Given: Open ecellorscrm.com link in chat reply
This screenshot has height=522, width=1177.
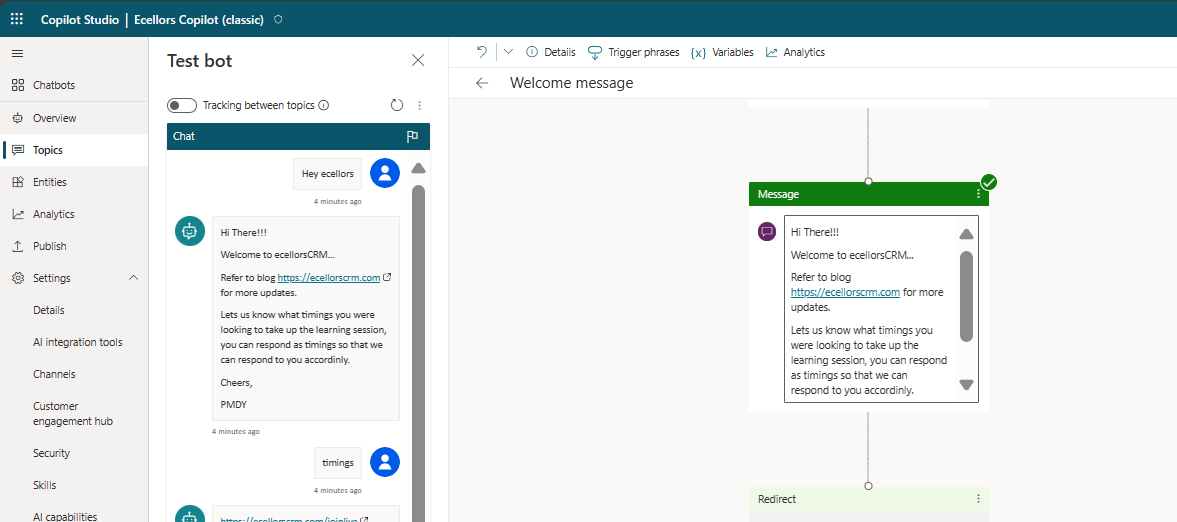Looking at the screenshot, I should [329, 277].
